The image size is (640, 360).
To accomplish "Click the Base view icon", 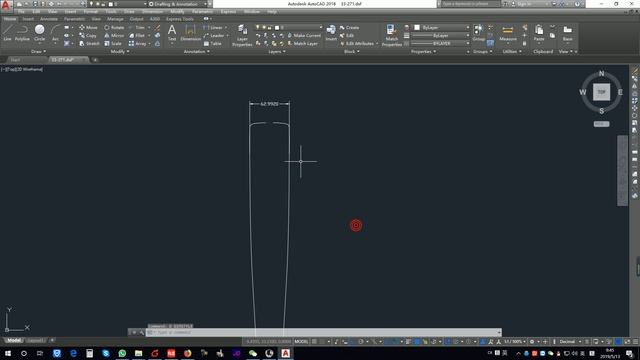I will coord(567,33).
